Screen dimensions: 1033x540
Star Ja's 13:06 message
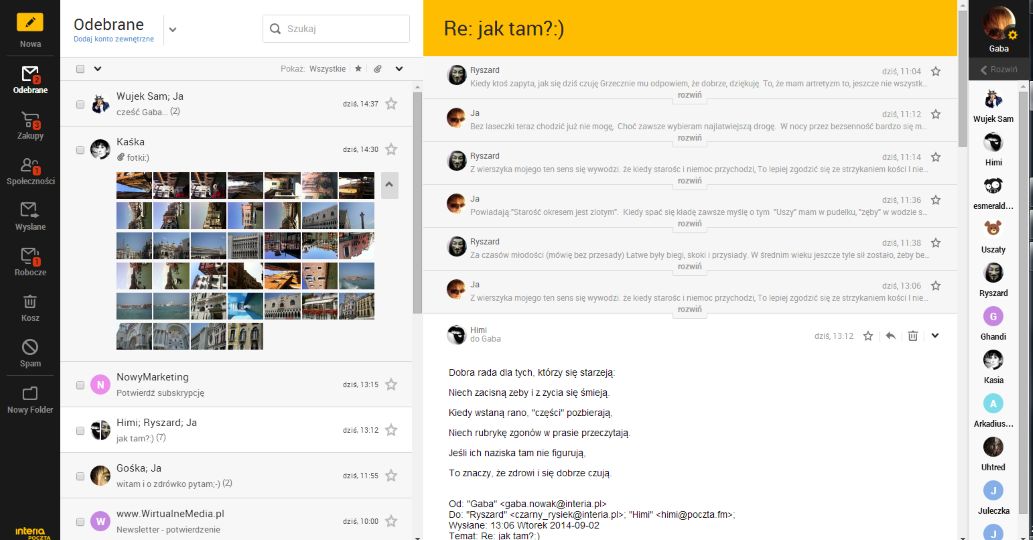pyautogui.click(x=935, y=285)
